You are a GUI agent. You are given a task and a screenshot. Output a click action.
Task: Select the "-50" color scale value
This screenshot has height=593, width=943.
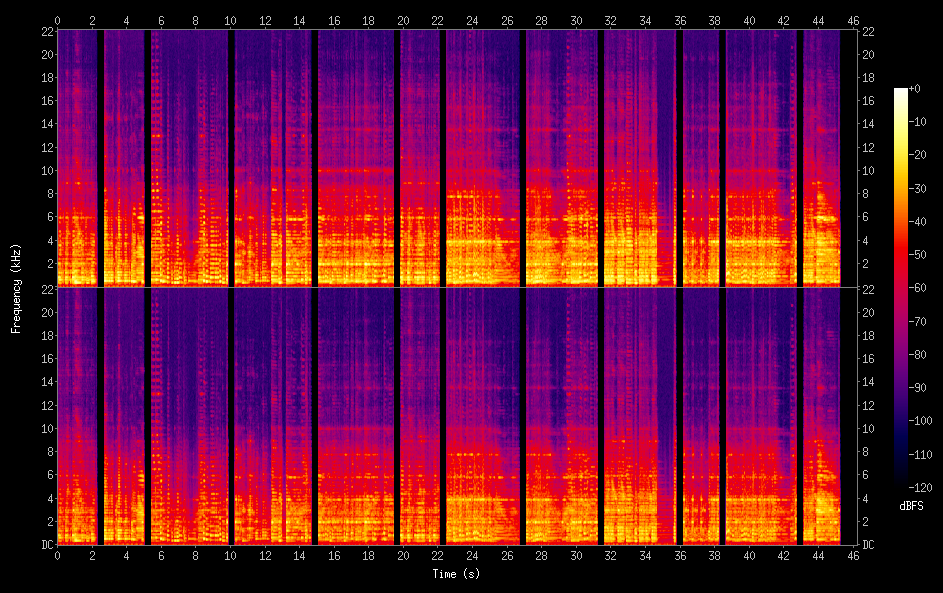pos(918,254)
